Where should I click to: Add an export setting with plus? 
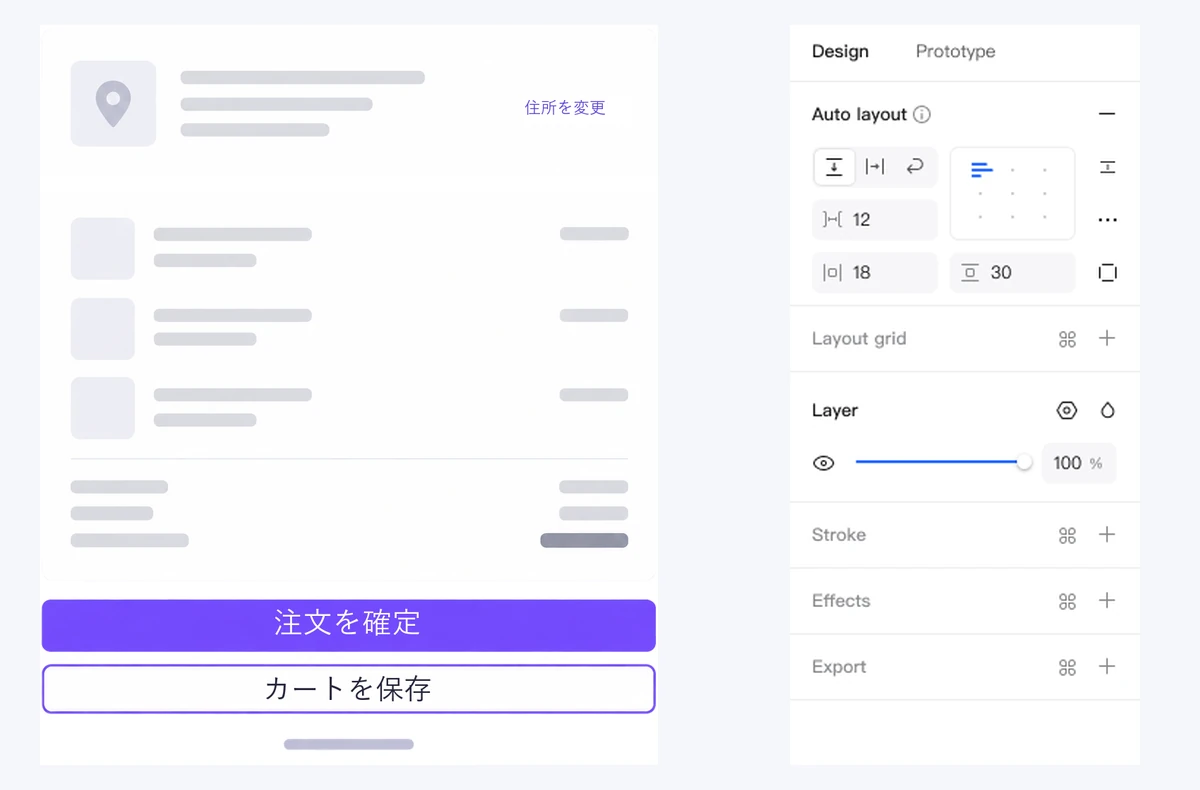coord(1107,666)
